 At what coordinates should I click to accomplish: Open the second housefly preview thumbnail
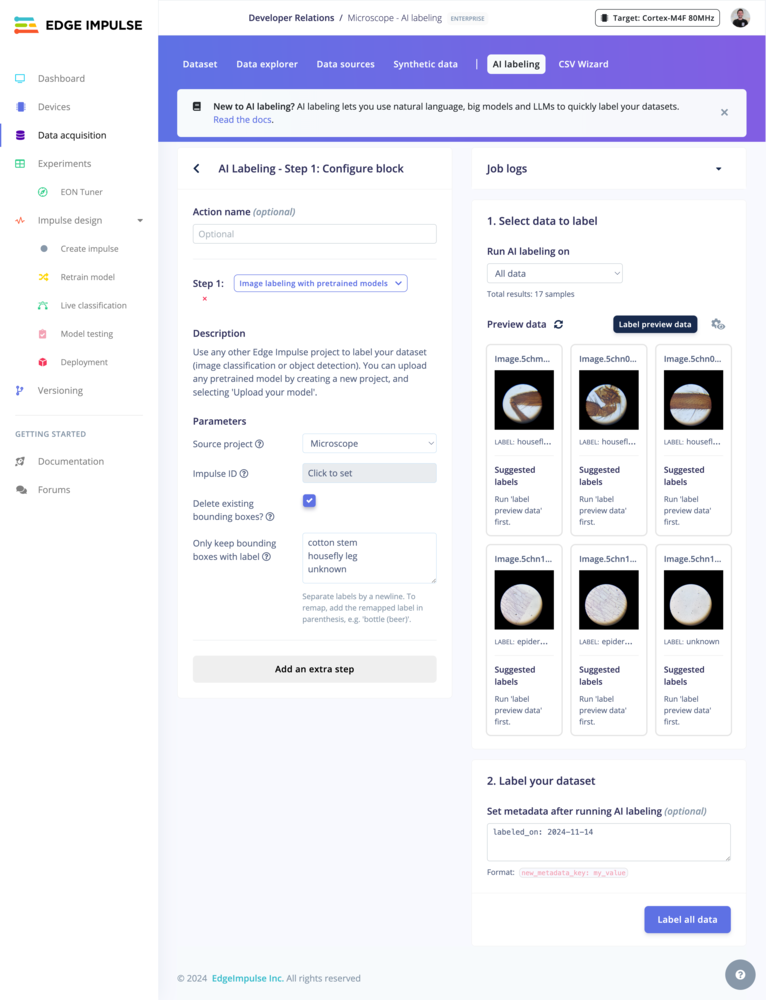pos(608,400)
